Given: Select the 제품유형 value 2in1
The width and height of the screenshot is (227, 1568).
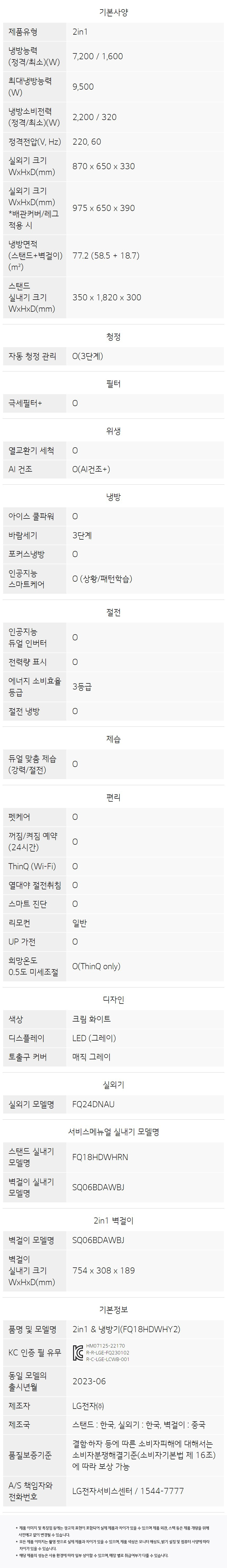Looking at the screenshot, I should coord(79,32).
